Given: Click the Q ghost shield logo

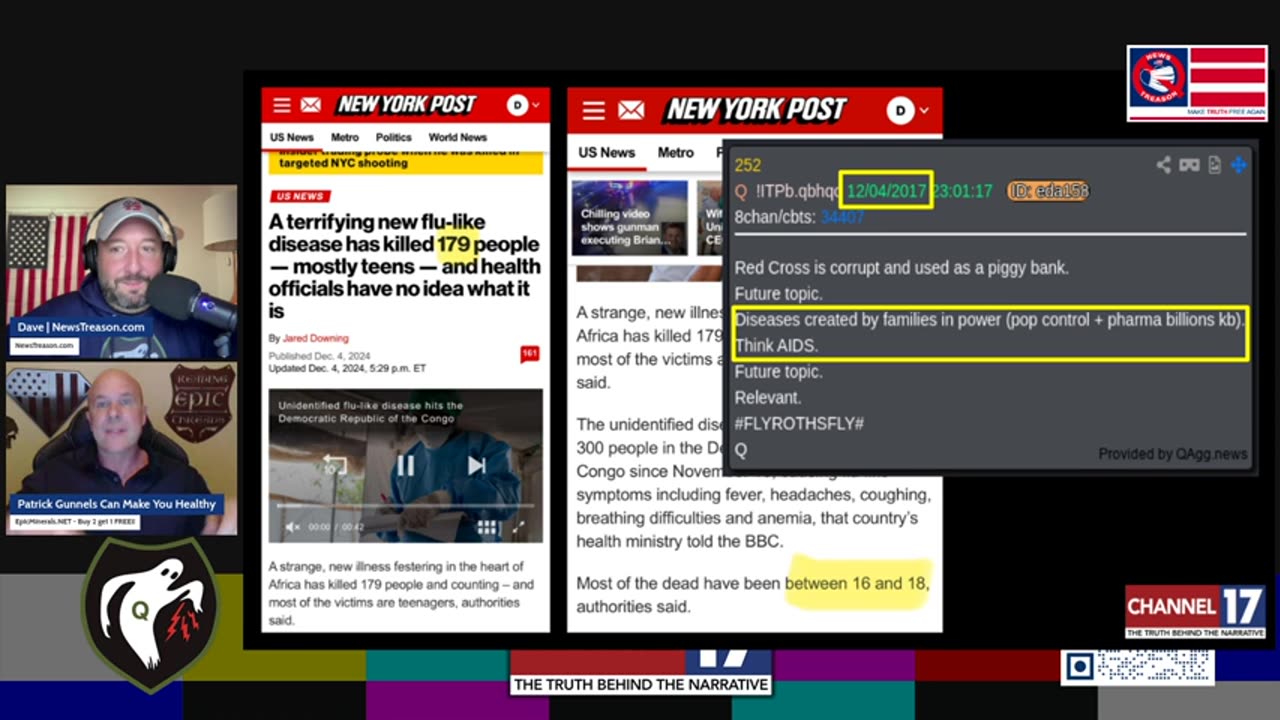Looking at the screenshot, I should coord(150,614).
